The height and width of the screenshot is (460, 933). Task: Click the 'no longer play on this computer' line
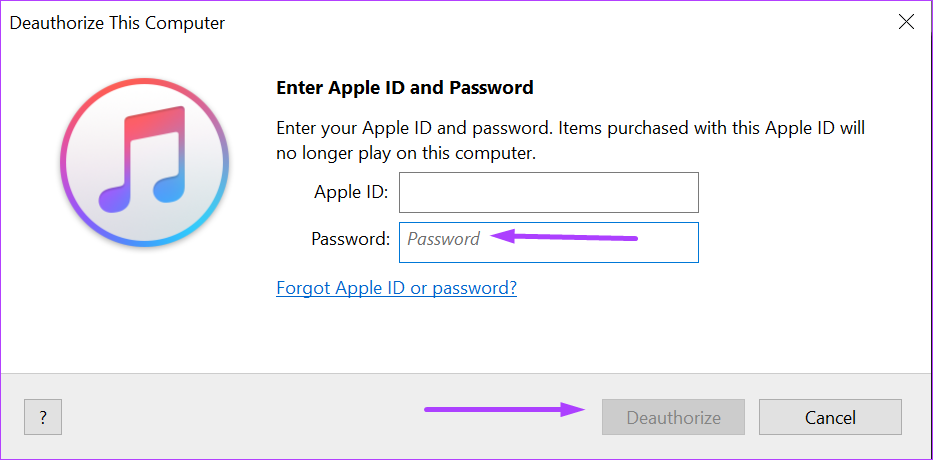coord(406,154)
